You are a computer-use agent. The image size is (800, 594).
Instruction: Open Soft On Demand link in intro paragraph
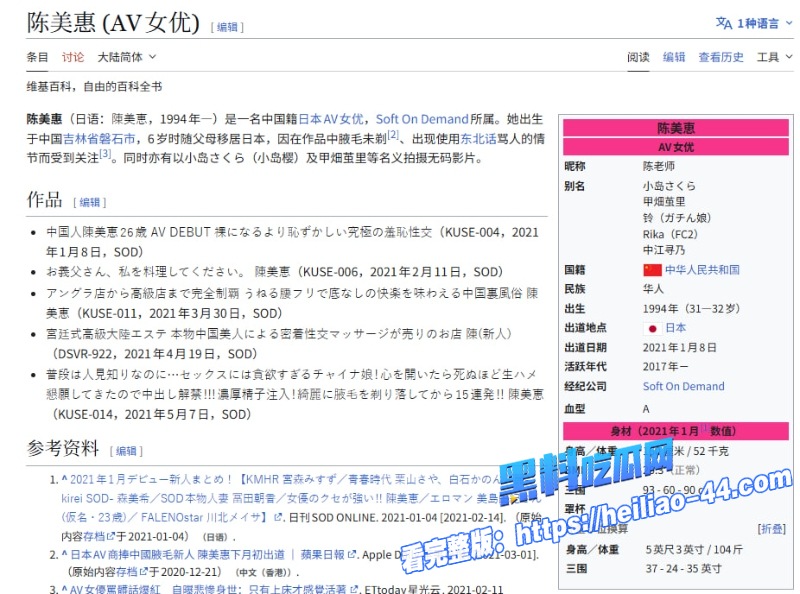[422, 119]
